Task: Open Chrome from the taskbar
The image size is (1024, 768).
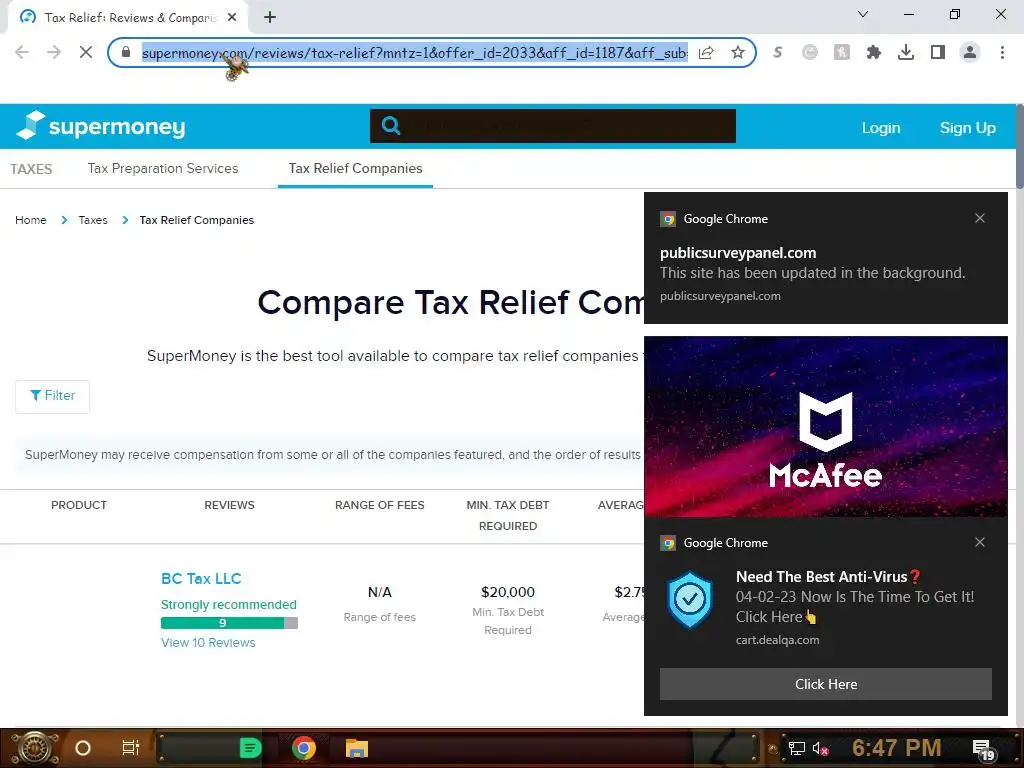Action: coord(304,748)
